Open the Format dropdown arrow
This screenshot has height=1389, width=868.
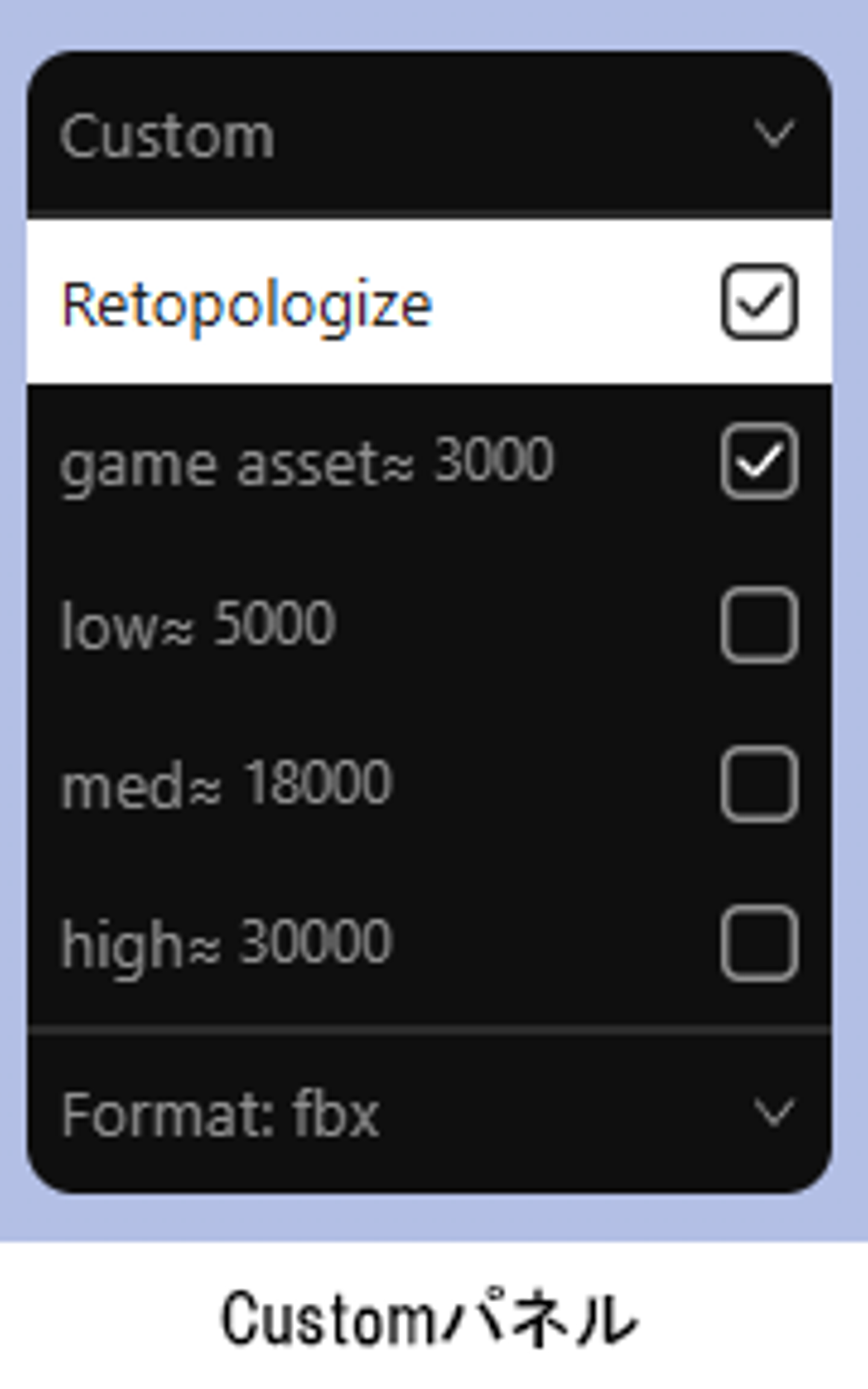tap(774, 1113)
